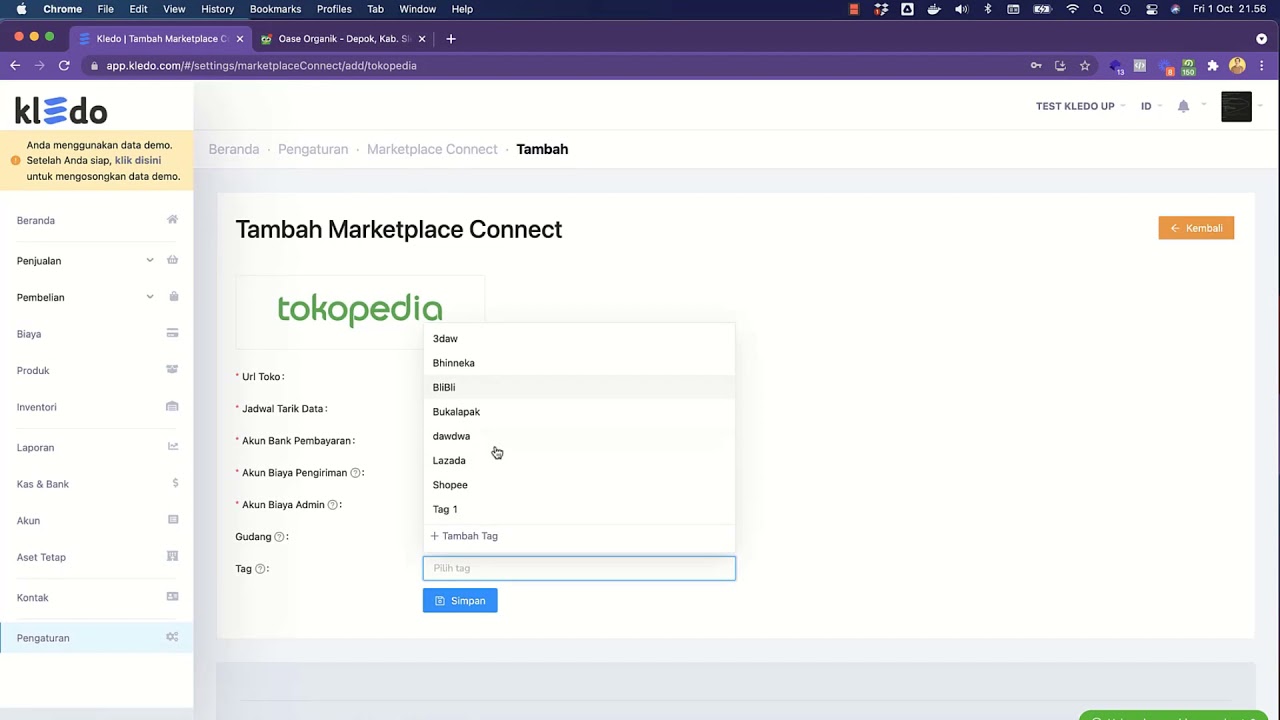Screen dimensions: 1280x720
Task: Switch to Oase Organik browser tab
Action: click(x=343, y=39)
